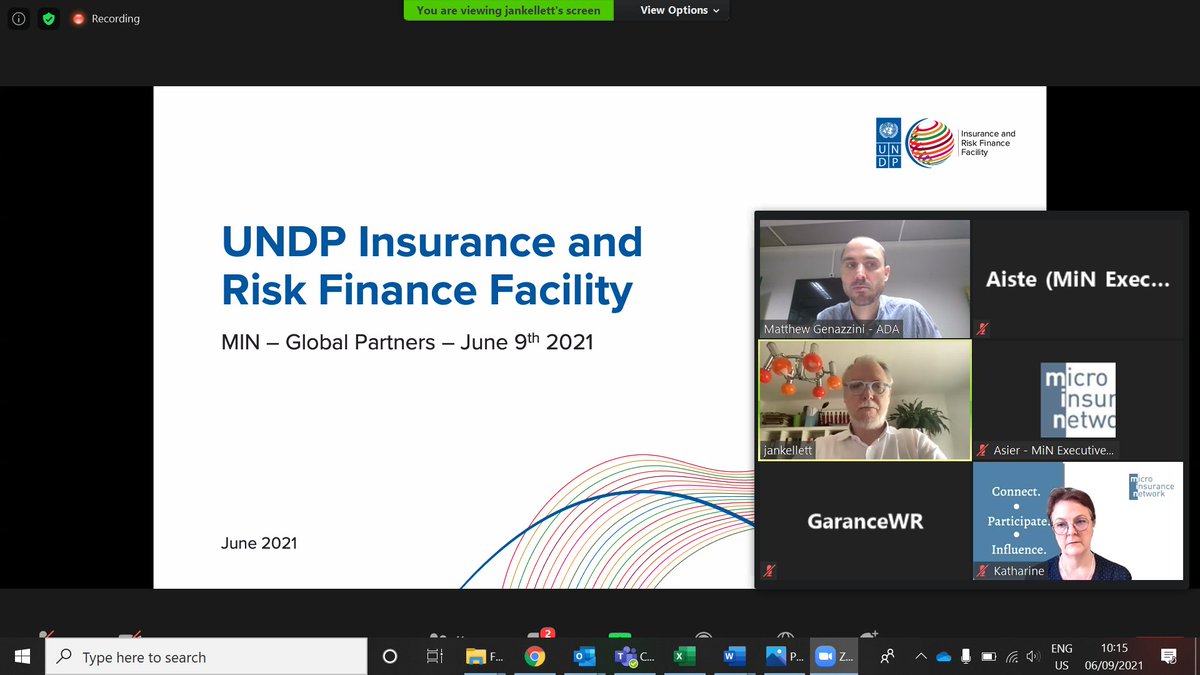The width and height of the screenshot is (1200, 675).
Task: Open the taskbar clock showing 10:15
Action: pos(1116,656)
